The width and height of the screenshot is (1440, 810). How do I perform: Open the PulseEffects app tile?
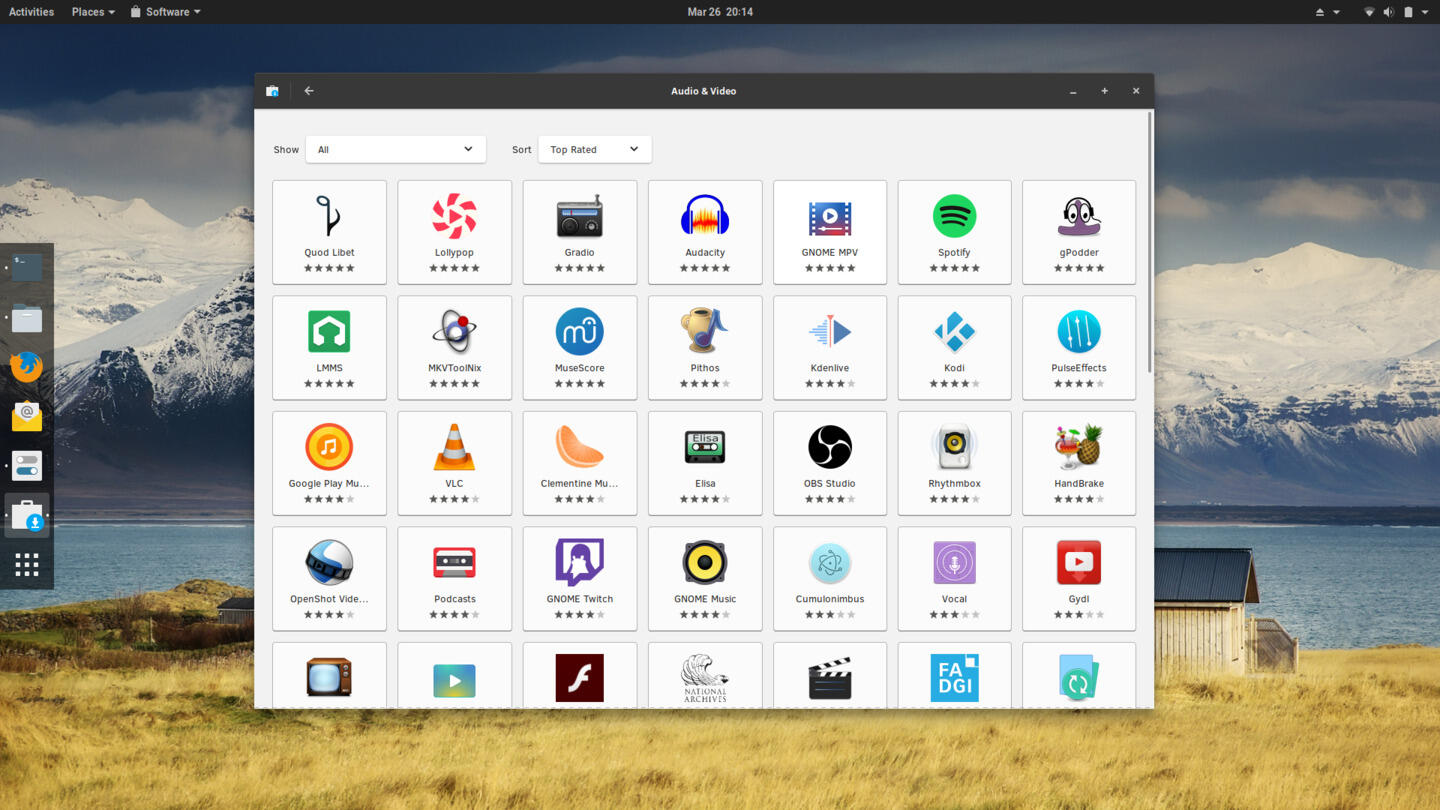(1079, 347)
